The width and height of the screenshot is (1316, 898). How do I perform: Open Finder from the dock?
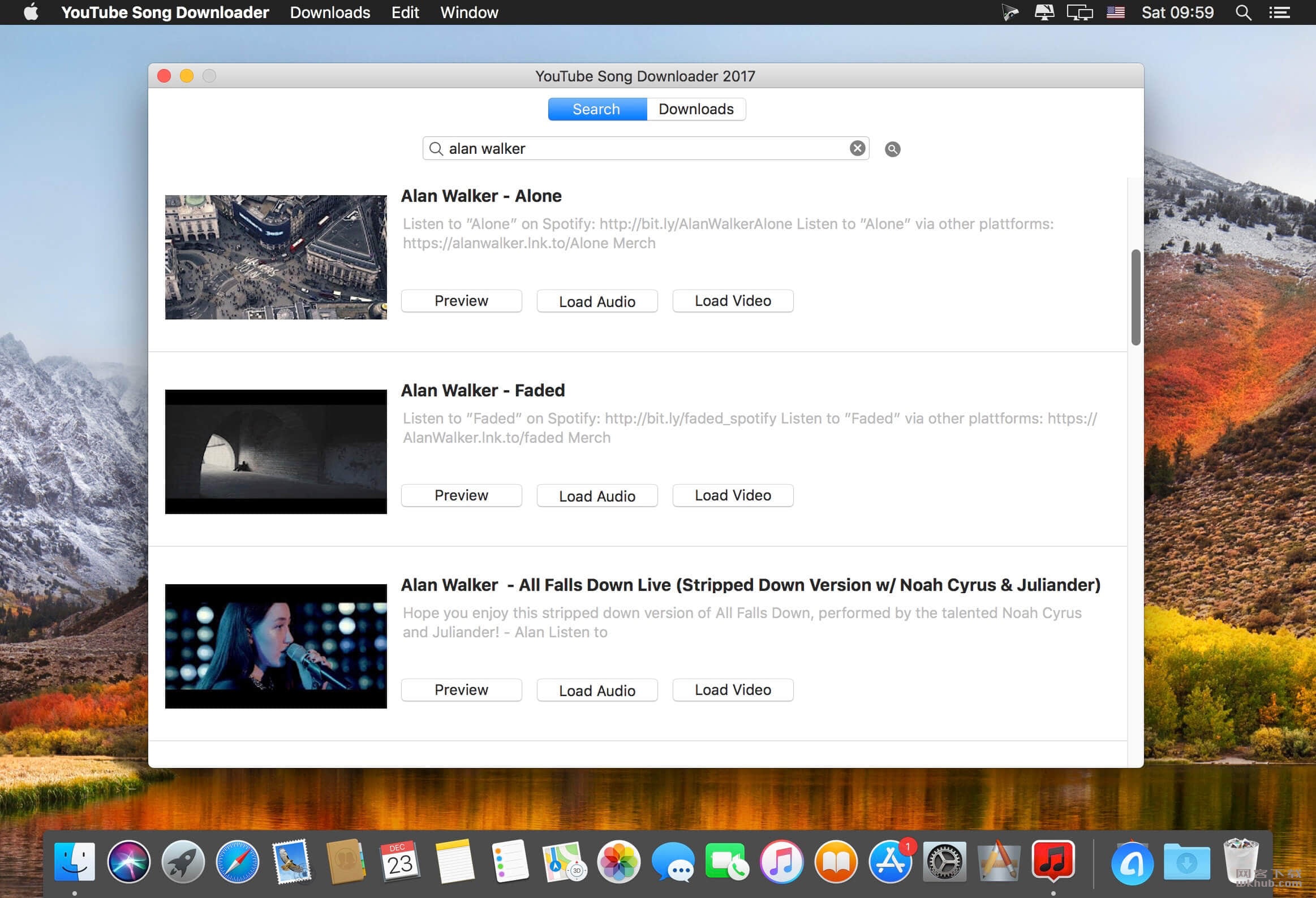click(75, 862)
